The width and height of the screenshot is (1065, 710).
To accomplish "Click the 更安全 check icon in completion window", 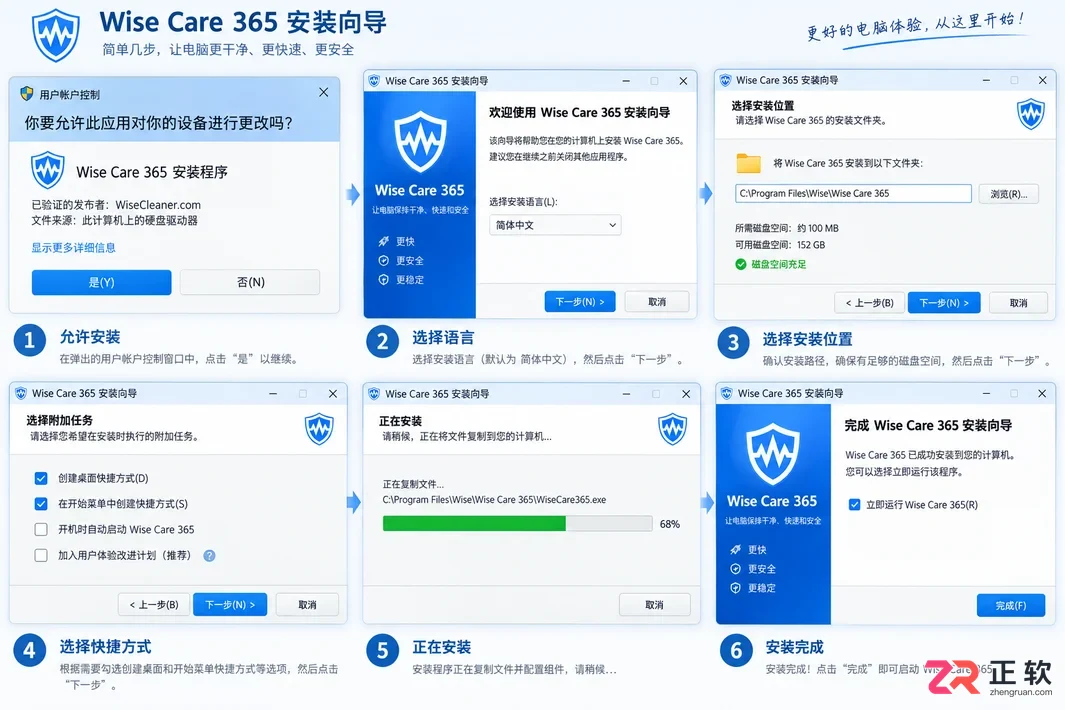I will coord(736,569).
